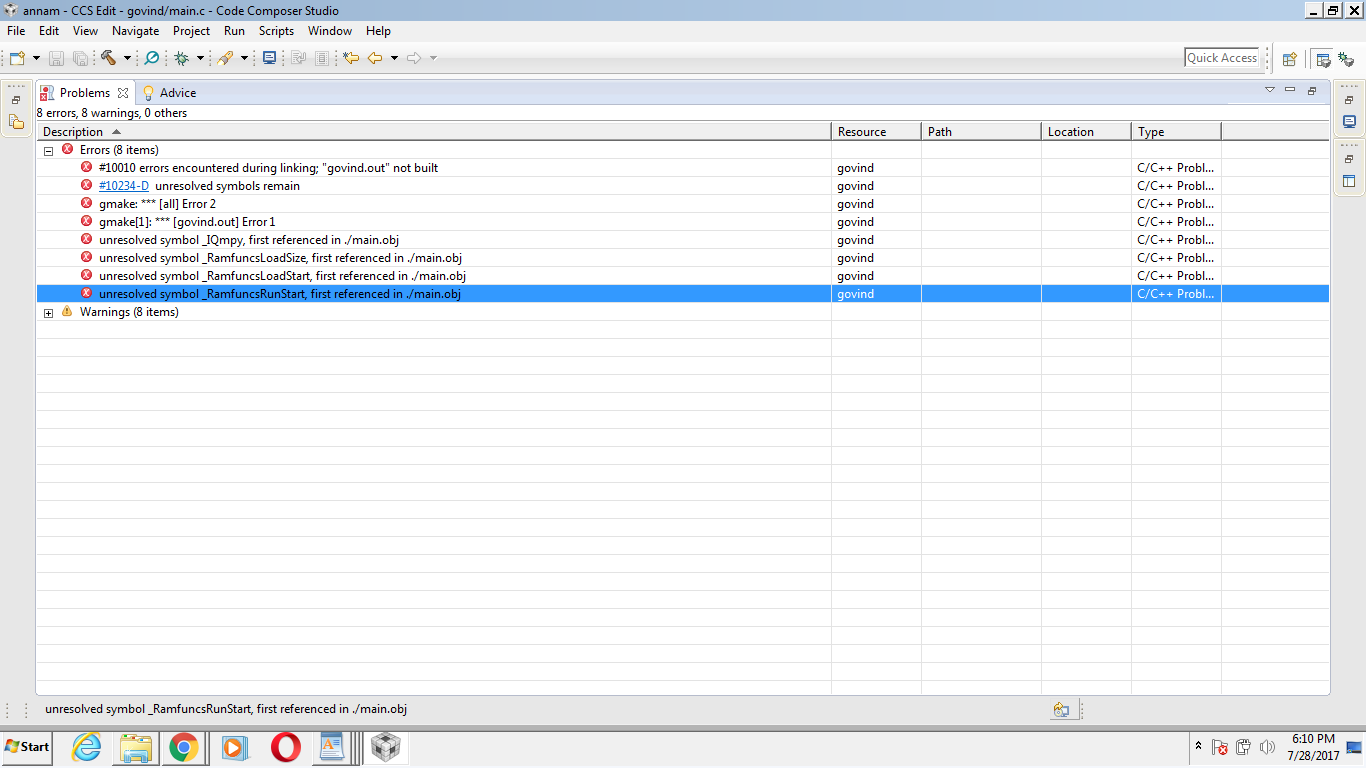The image size is (1366, 768).
Task: Switch to the CCS Debug perspective icon
Action: [1346, 59]
